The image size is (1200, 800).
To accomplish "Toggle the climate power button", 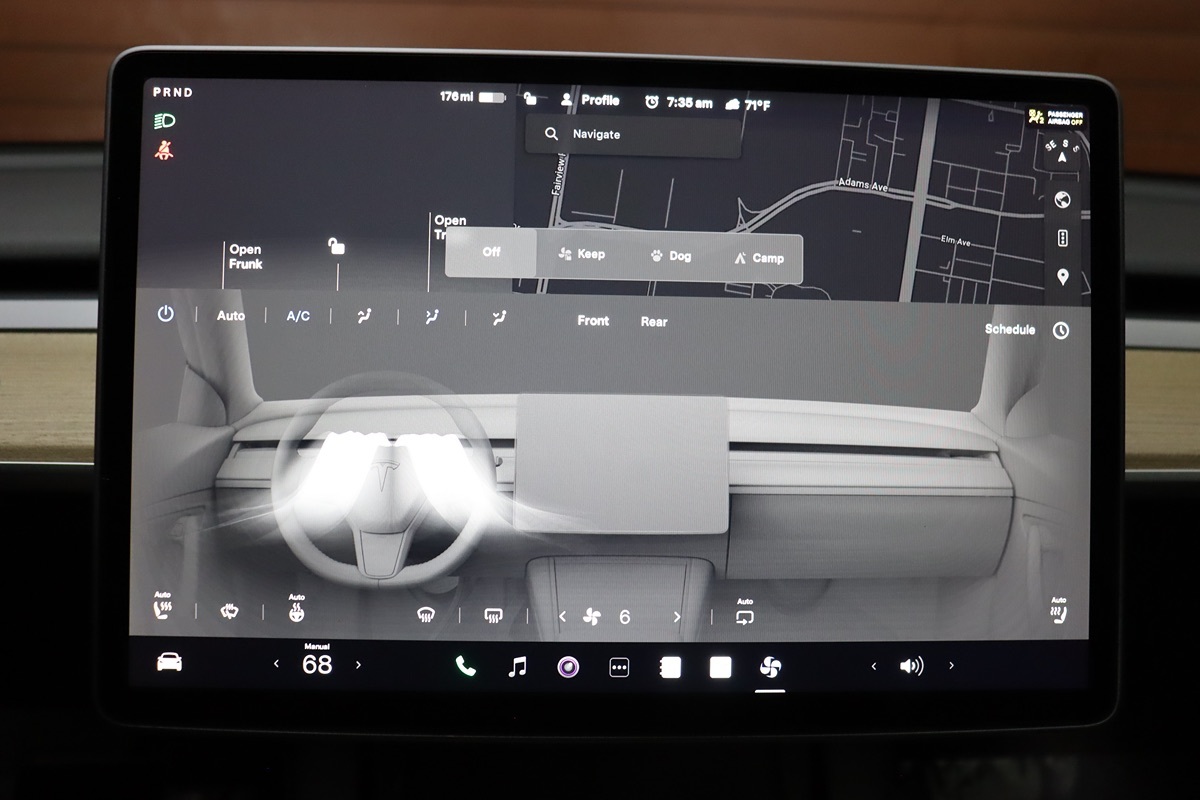I will point(165,314).
